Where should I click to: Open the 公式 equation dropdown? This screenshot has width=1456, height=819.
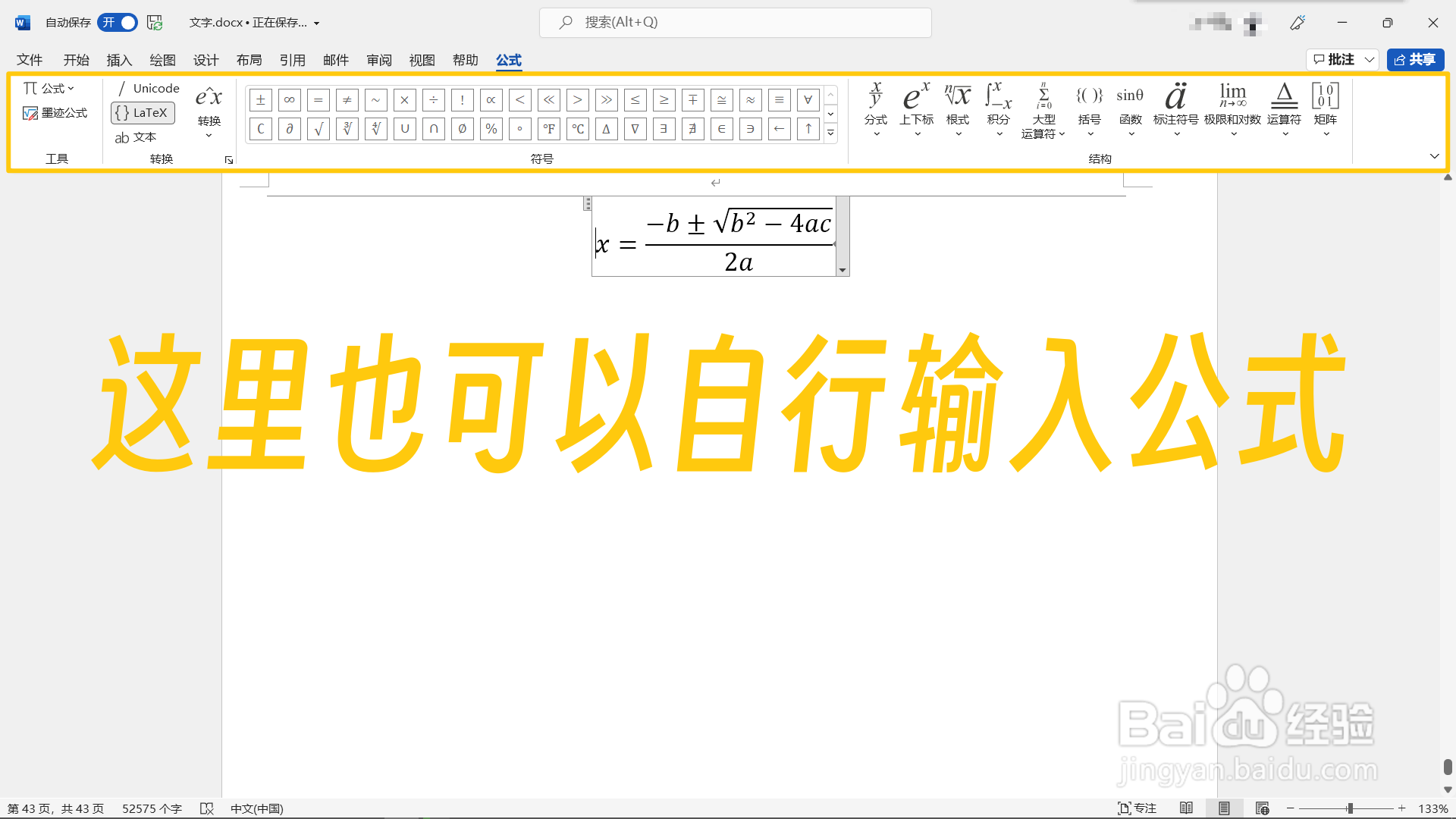pos(49,89)
